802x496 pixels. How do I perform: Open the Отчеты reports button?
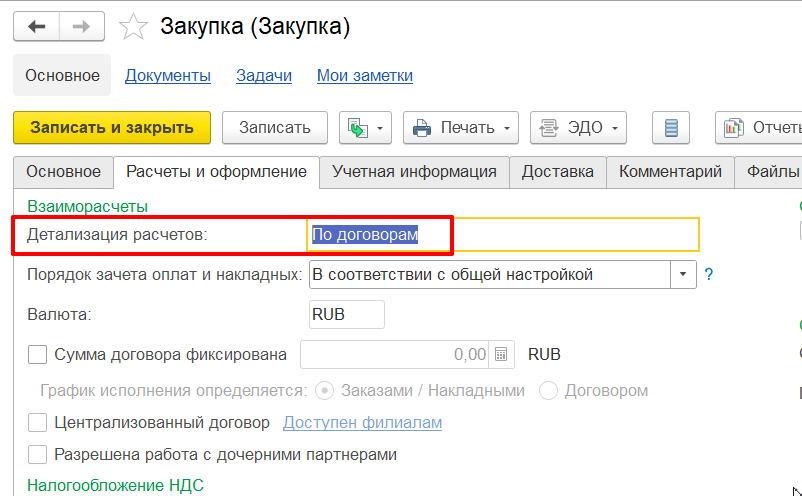[x=760, y=128]
